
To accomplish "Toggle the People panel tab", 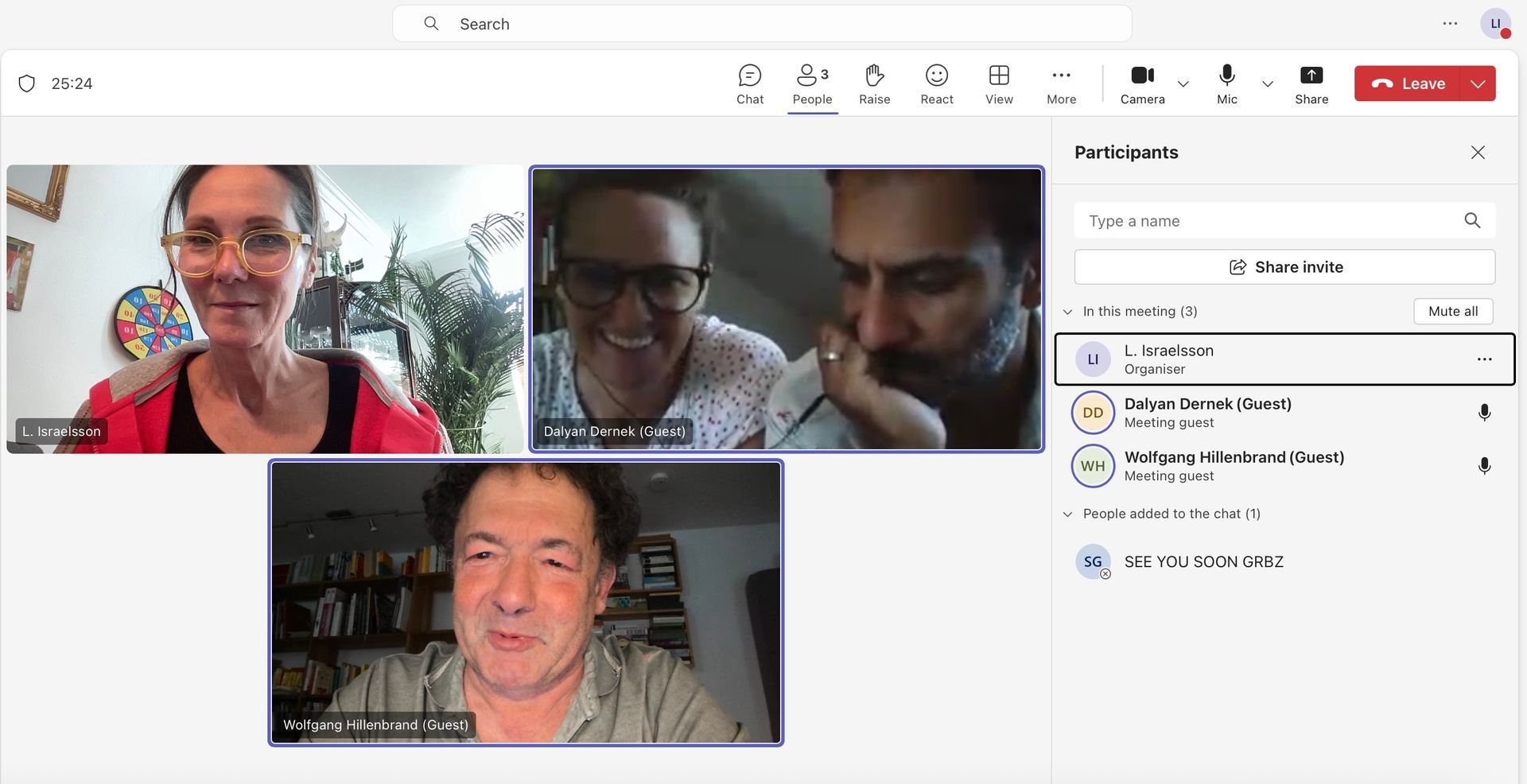I will [x=812, y=83].
